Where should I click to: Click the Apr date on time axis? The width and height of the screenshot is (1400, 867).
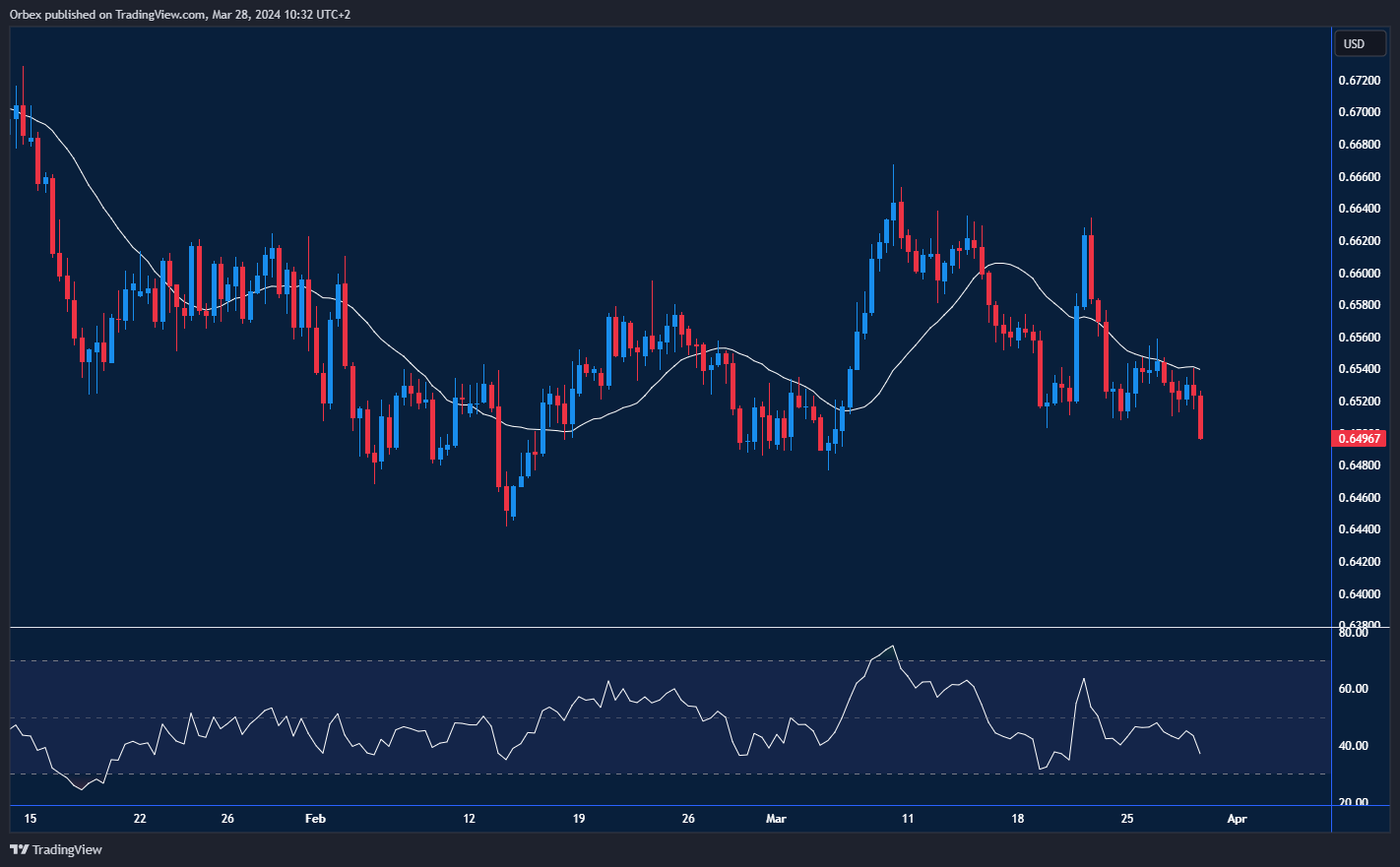1237,819
